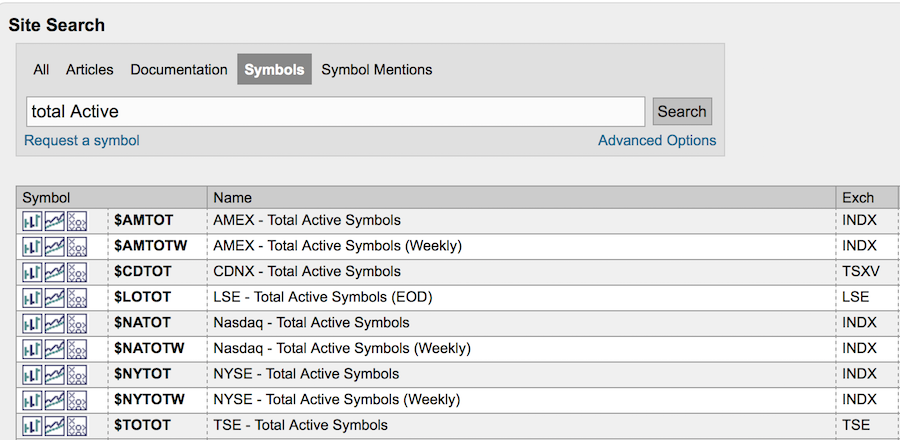Viewport: 900px width, 440px height.
Task: Open the Symbol Mentions tab
Action: pyautogui.click(x=377, y=70)
